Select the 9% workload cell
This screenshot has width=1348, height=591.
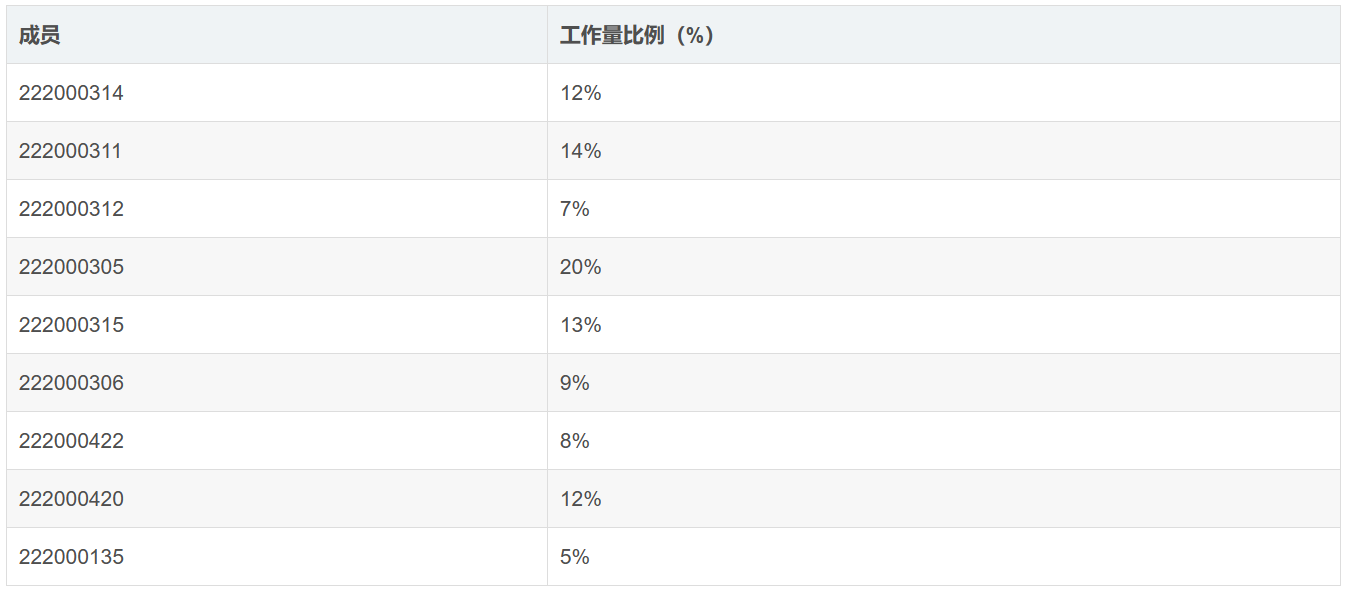575,383
